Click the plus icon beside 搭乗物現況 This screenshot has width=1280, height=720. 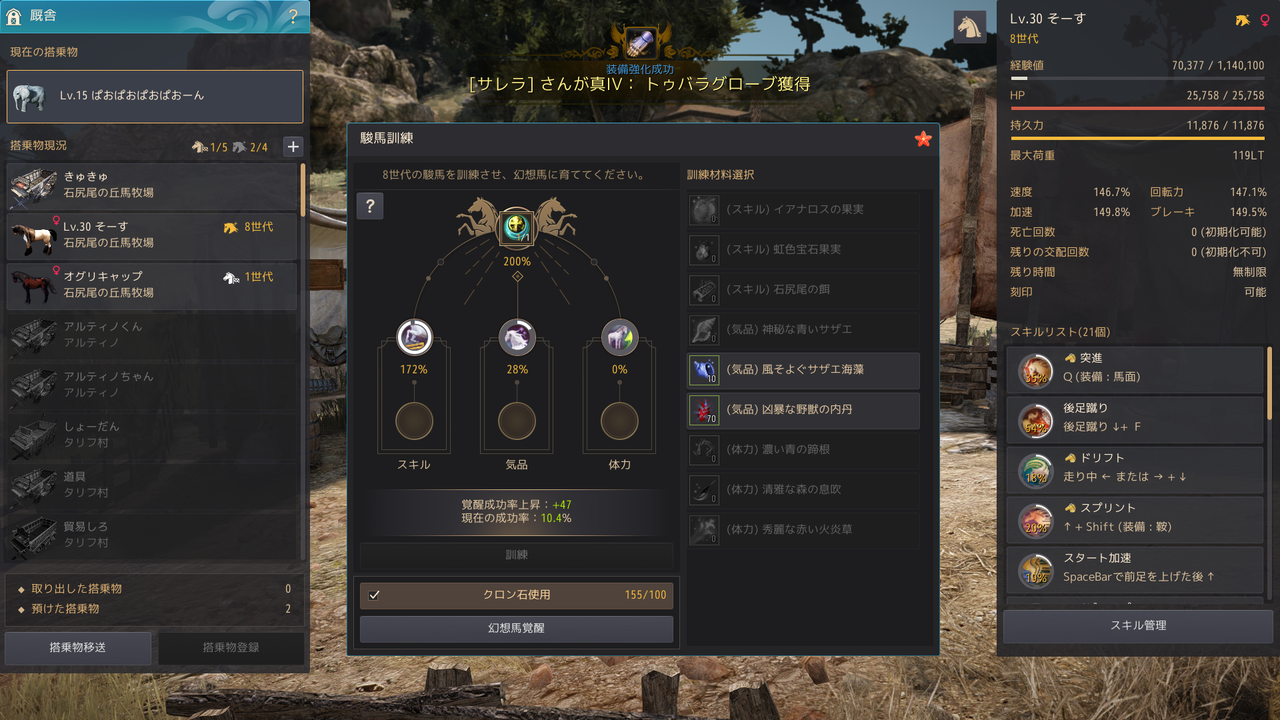click(x=293, y=147)
